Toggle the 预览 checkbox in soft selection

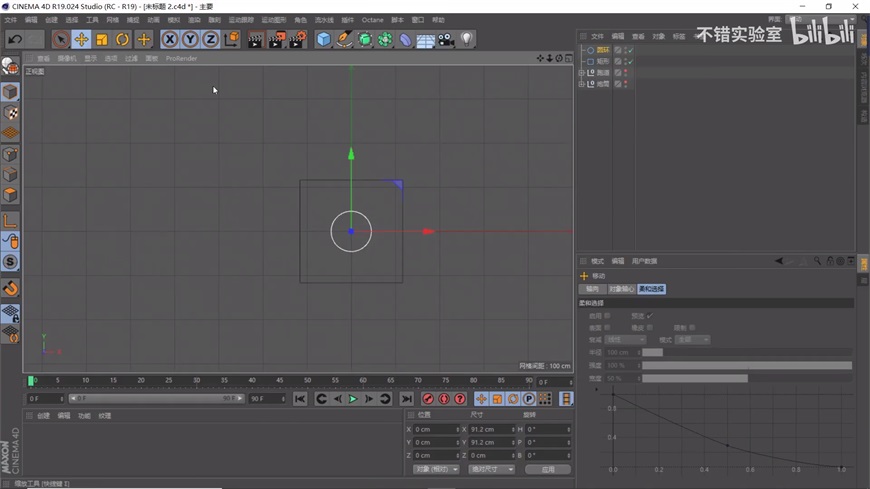649,316
